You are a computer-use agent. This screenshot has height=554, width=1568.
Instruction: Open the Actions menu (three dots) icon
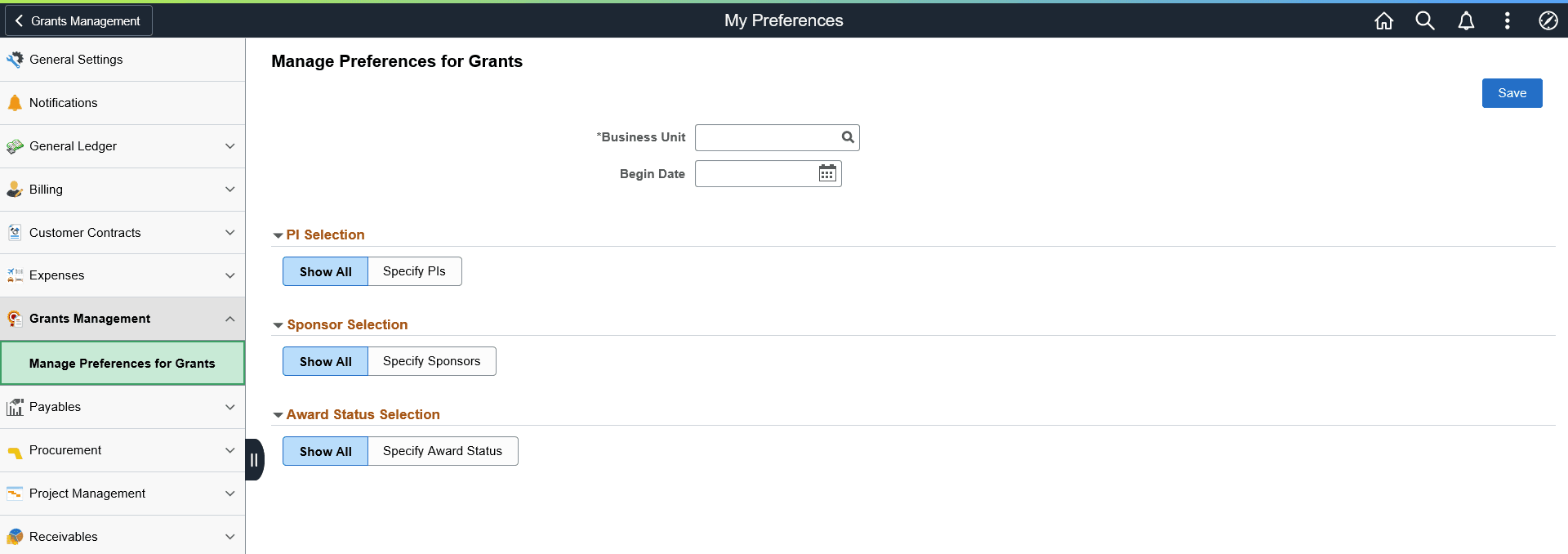pos(1508,20)
